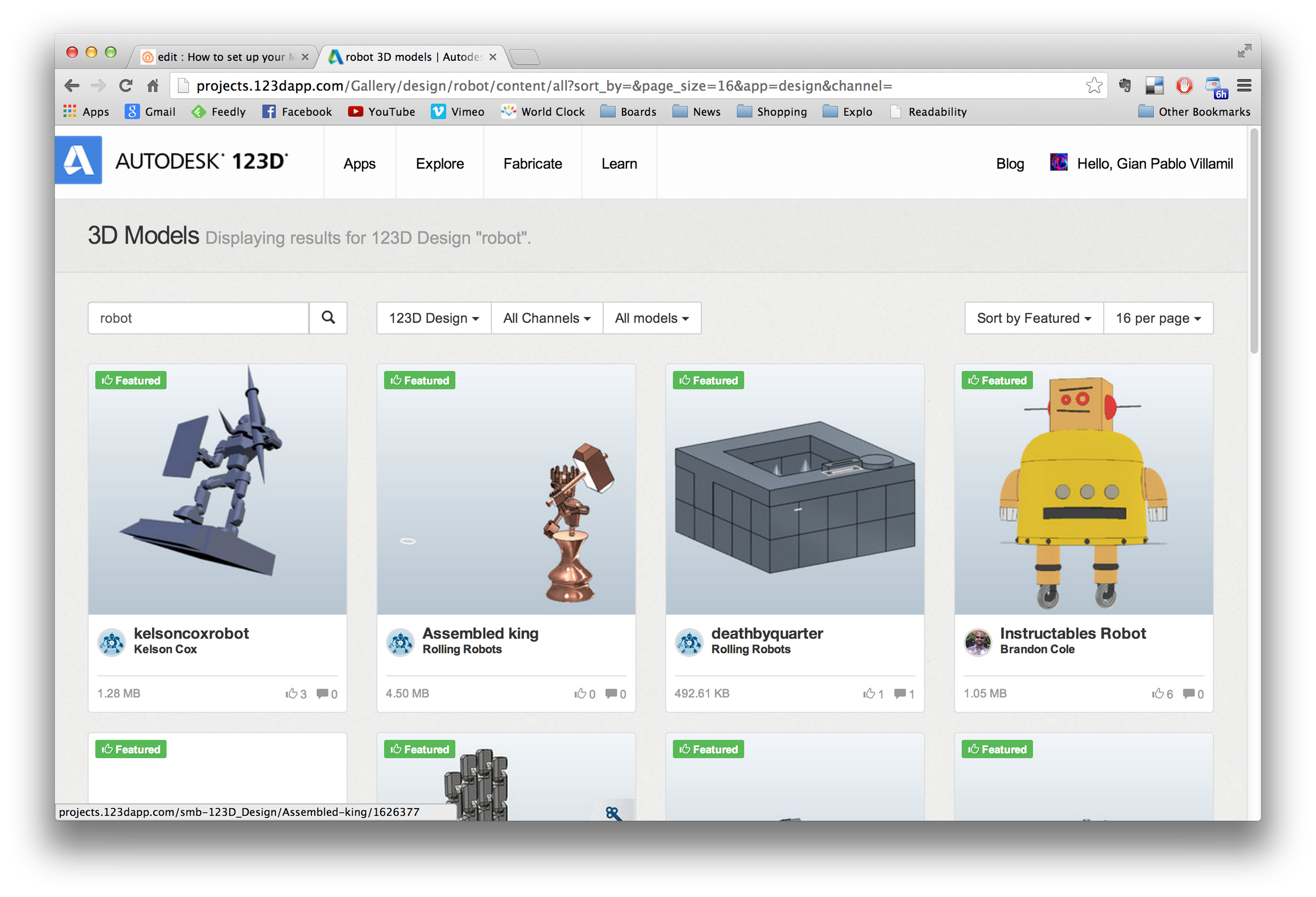Viewport: 1316px width, 897px height.
Task: Change Sort by Featured option
Action: (x=1033, y=318)
